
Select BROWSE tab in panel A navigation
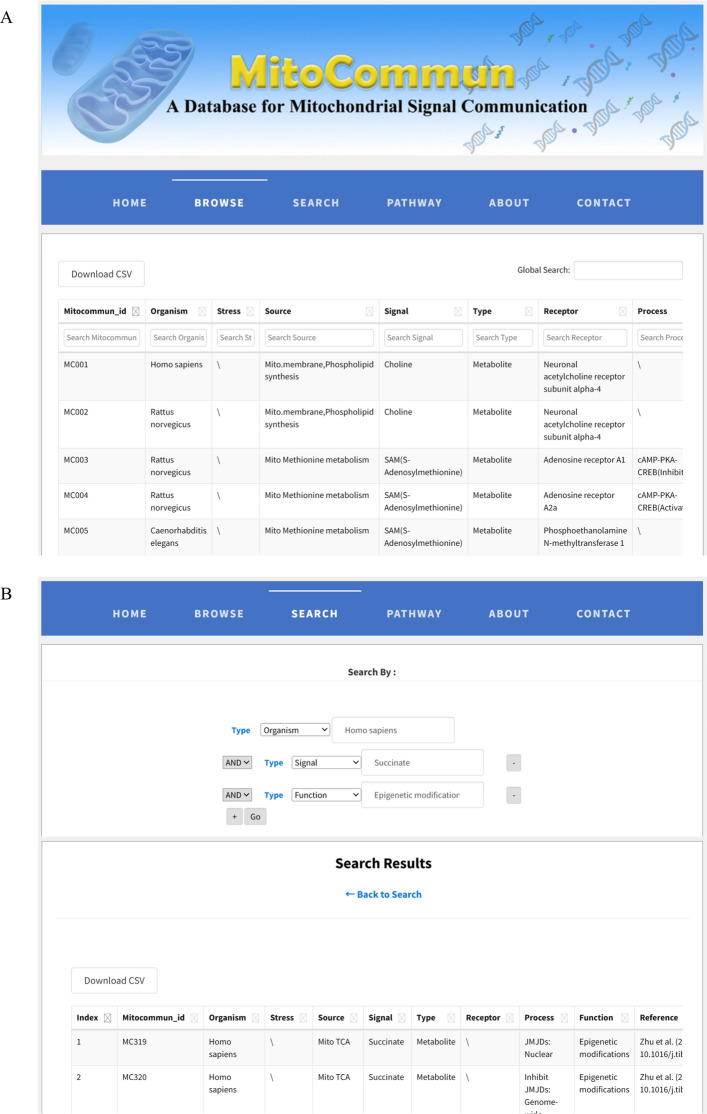pos(219,202)
